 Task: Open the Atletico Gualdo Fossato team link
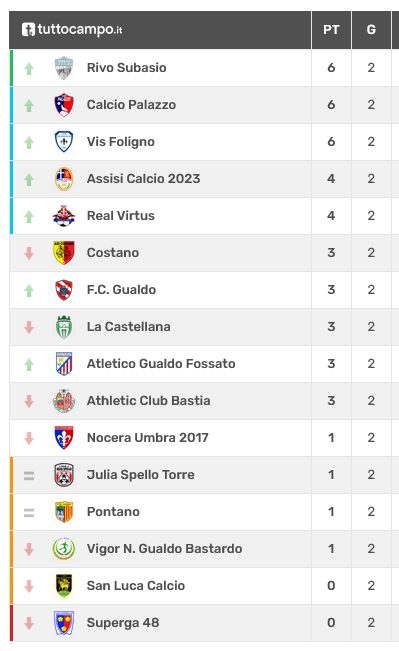click(161, 364)
